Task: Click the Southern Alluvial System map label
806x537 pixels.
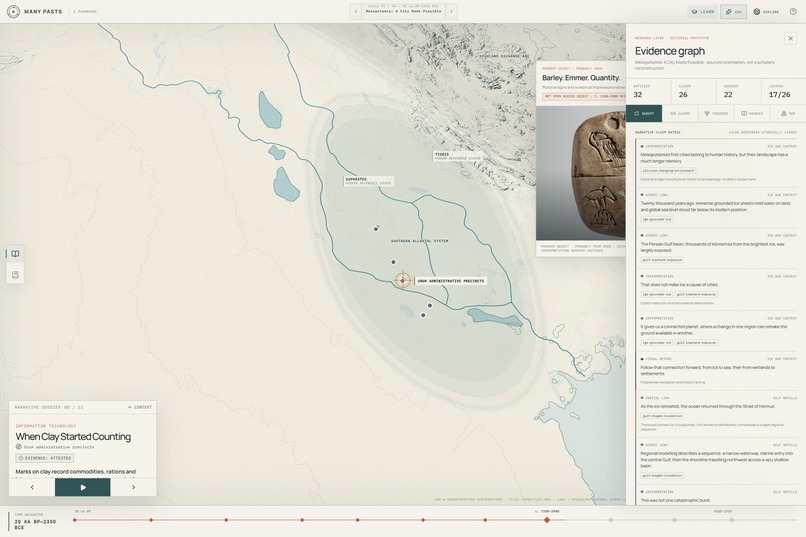Action: (419, 241)
